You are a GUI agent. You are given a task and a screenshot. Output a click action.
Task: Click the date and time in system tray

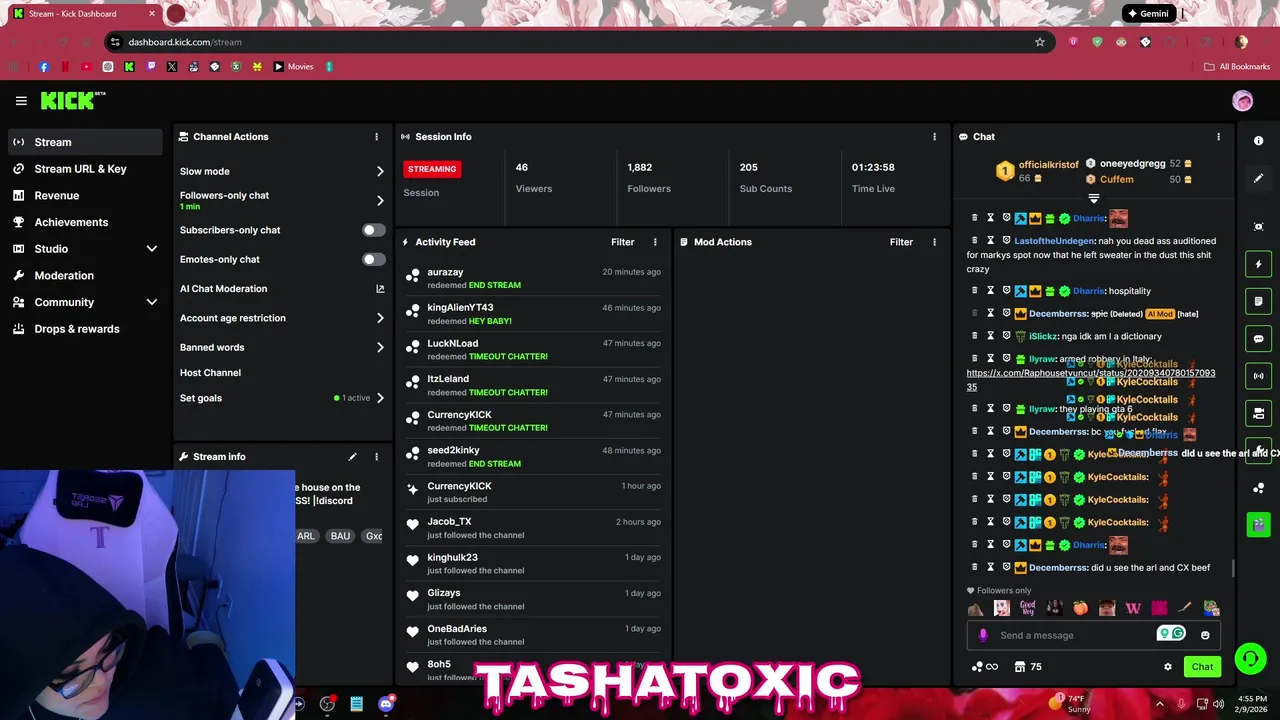click(1252, 704)
